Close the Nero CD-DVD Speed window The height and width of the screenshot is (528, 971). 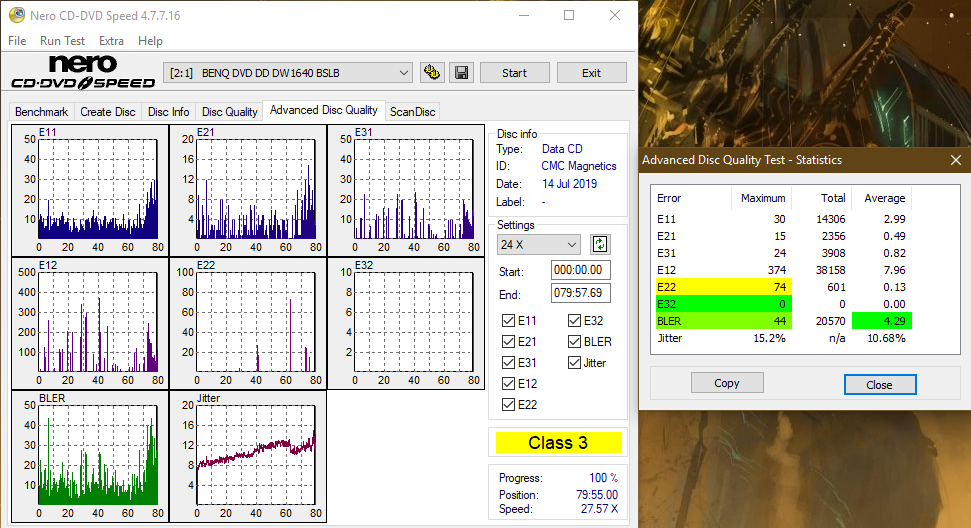[x=614, y=15]
